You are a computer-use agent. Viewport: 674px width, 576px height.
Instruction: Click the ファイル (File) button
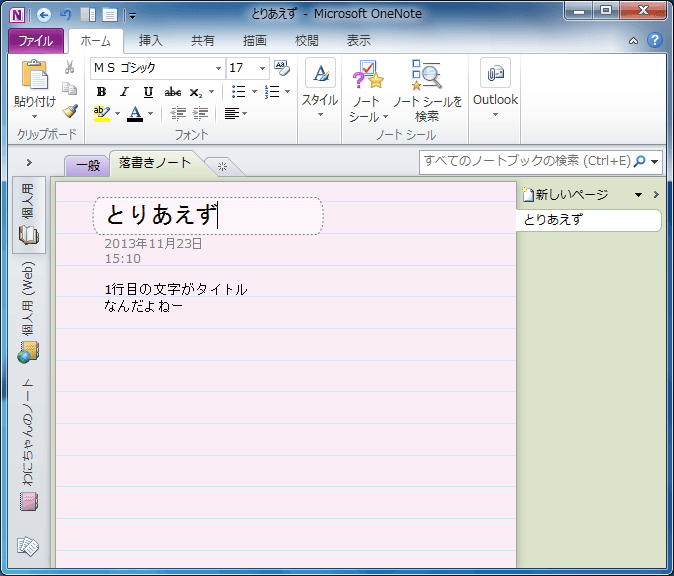tap(36, 41)
